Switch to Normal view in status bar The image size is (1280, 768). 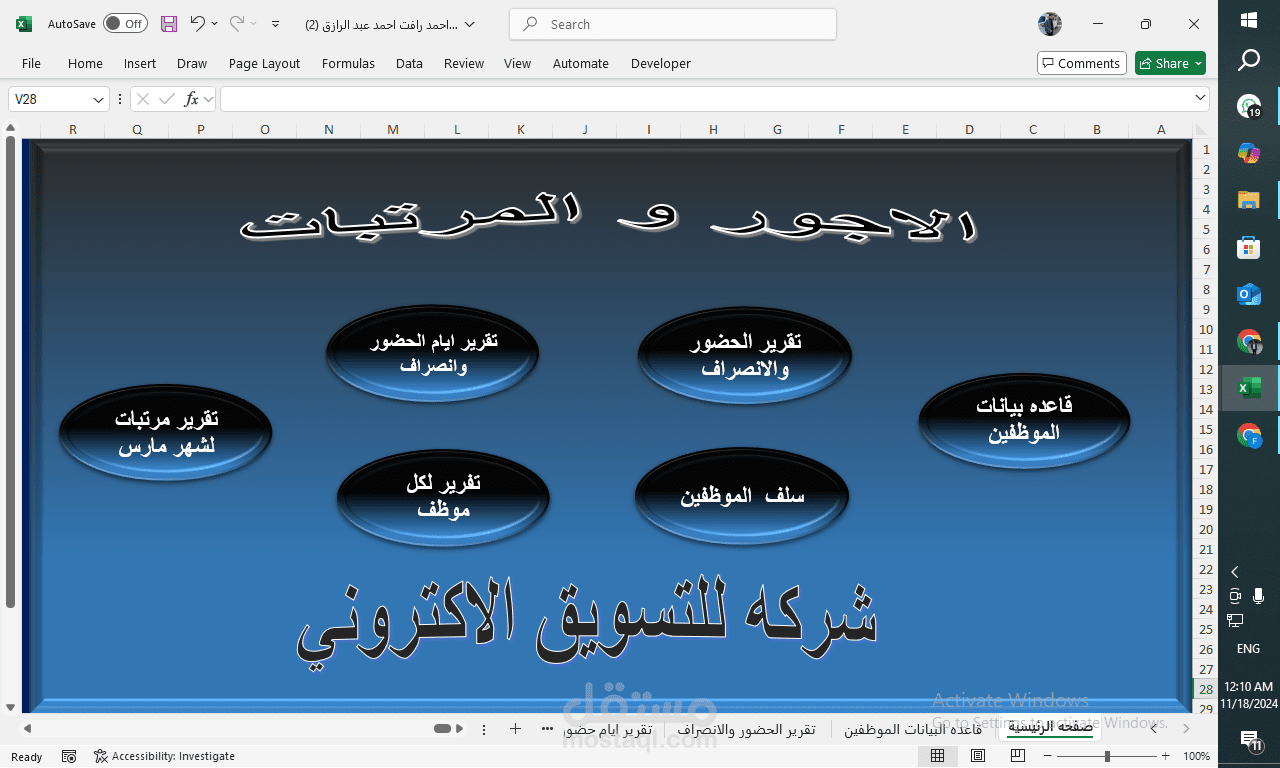[937, 756]
